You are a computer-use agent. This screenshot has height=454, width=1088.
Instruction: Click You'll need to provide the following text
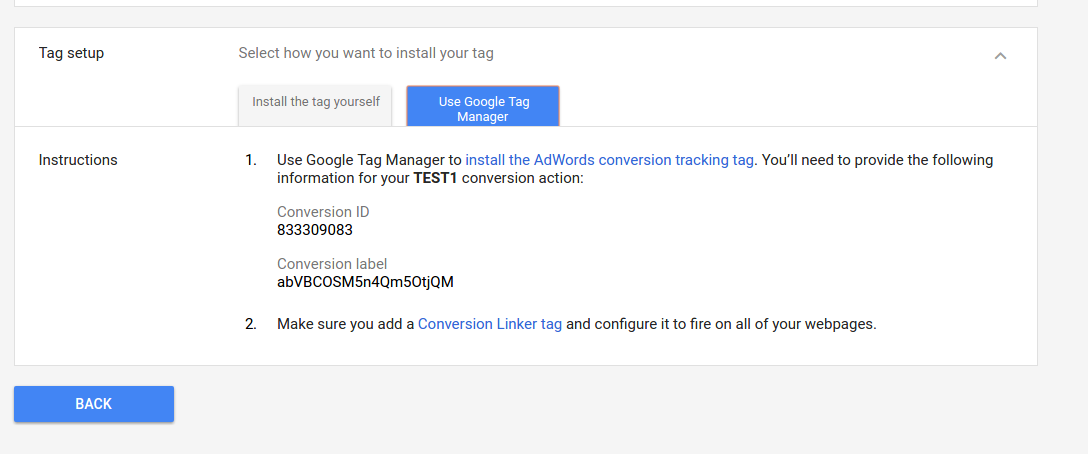876,160
